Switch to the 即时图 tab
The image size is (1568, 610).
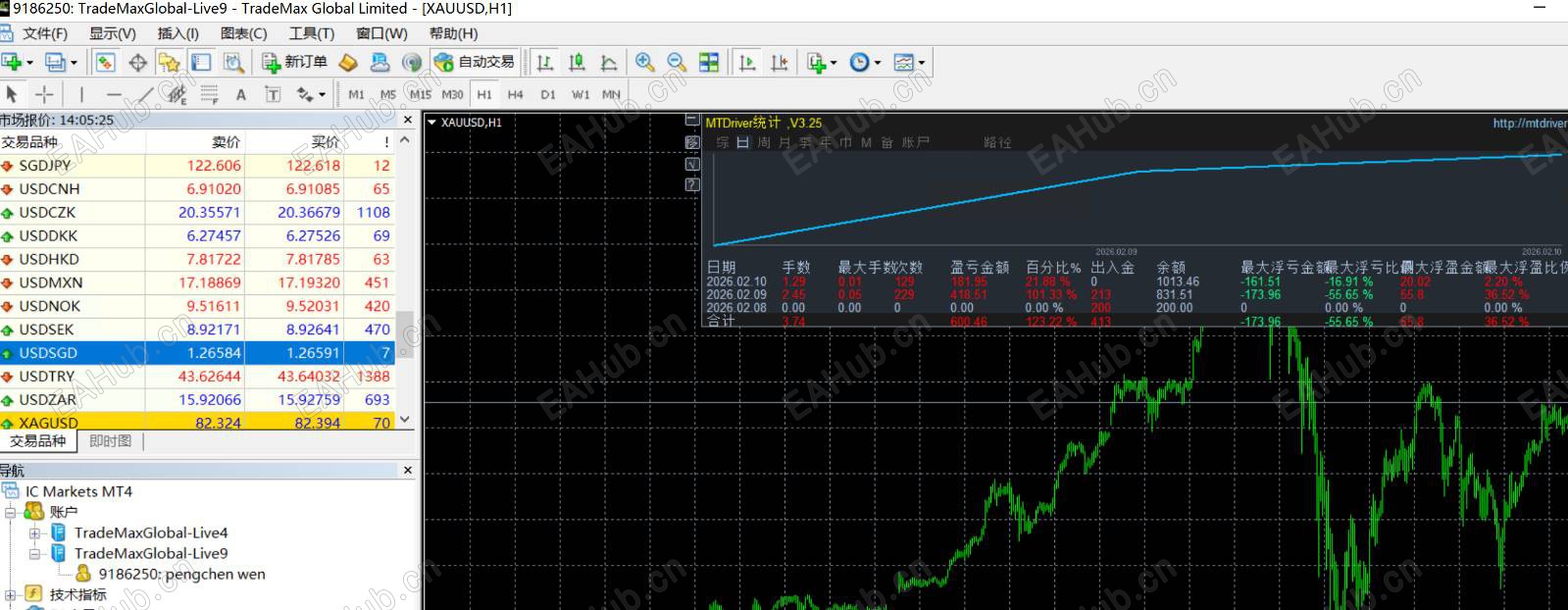[x=110, y=441]
